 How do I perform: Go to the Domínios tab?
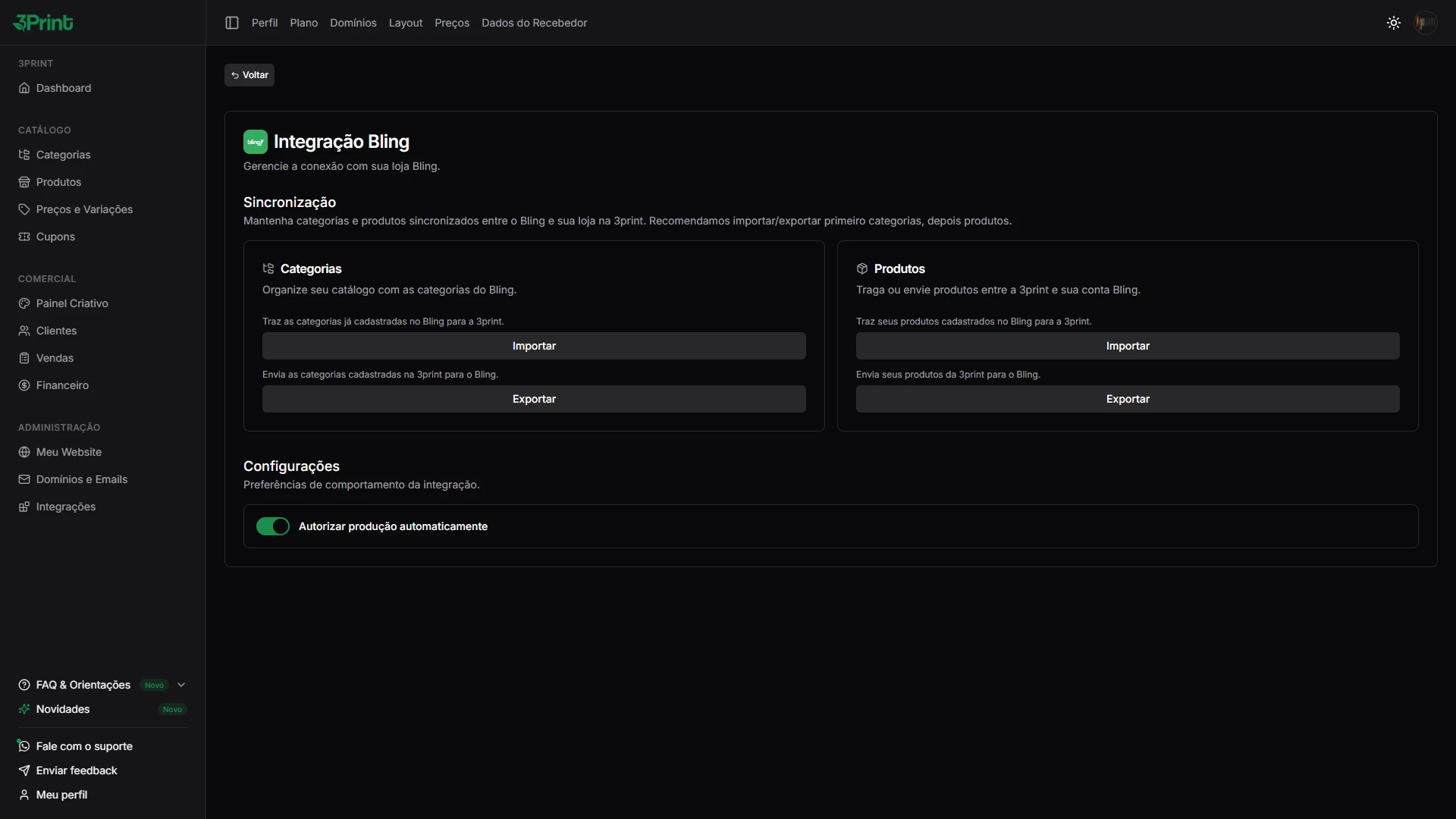point(353,23)
